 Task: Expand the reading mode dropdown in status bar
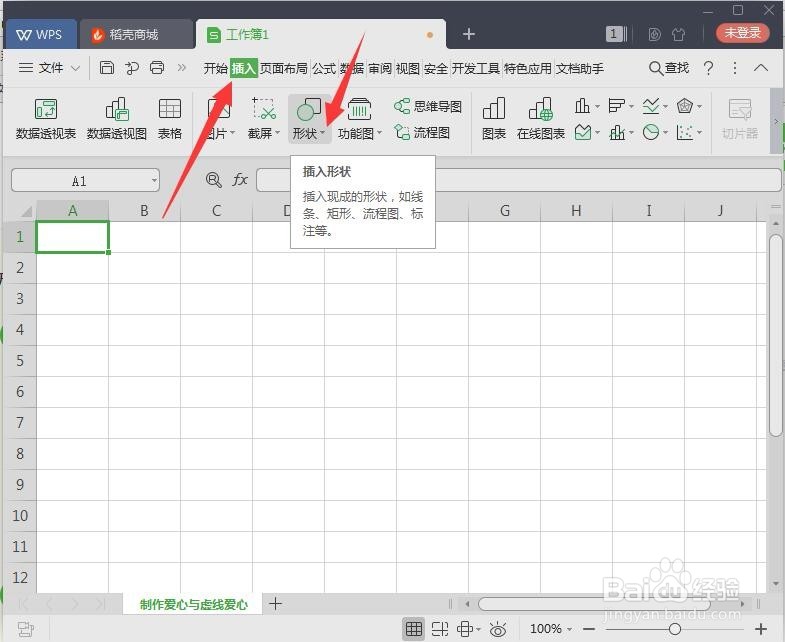coord(479,629)
